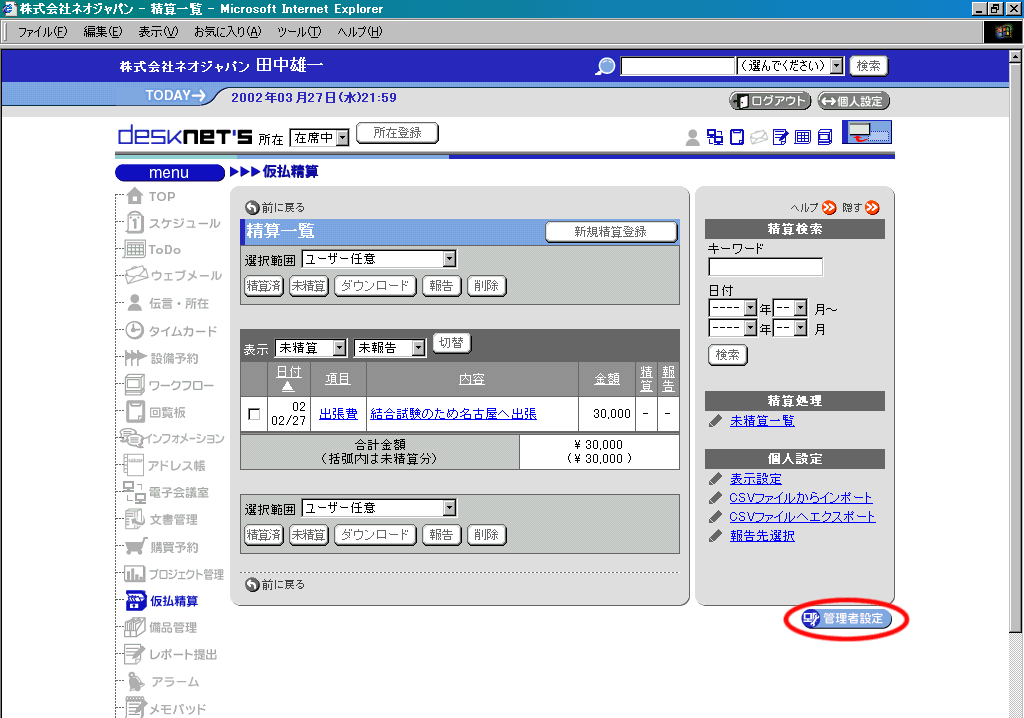Open the スケジュール sidebar icon

click(134, 223)
